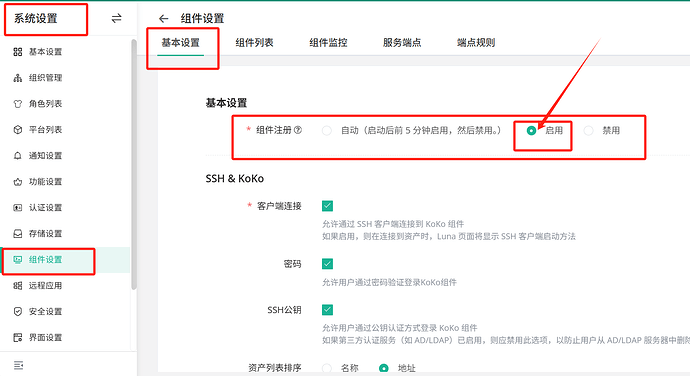Click the 组织管理 hierarchy icon
This screenshot has height=376, width=690.
click(18, 78)
